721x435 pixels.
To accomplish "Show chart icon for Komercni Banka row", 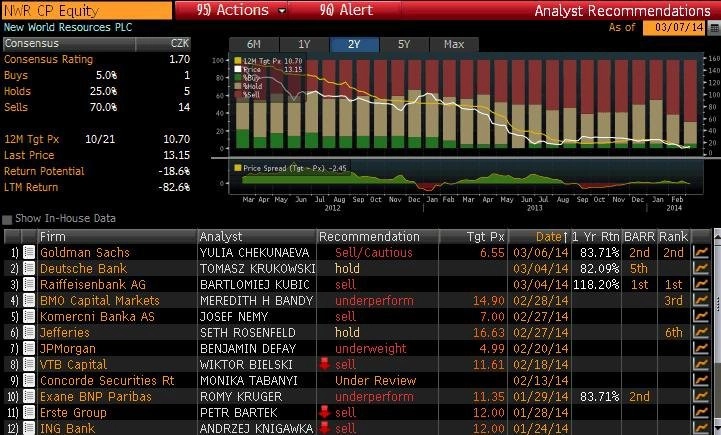I will click(x=701, y=316).
